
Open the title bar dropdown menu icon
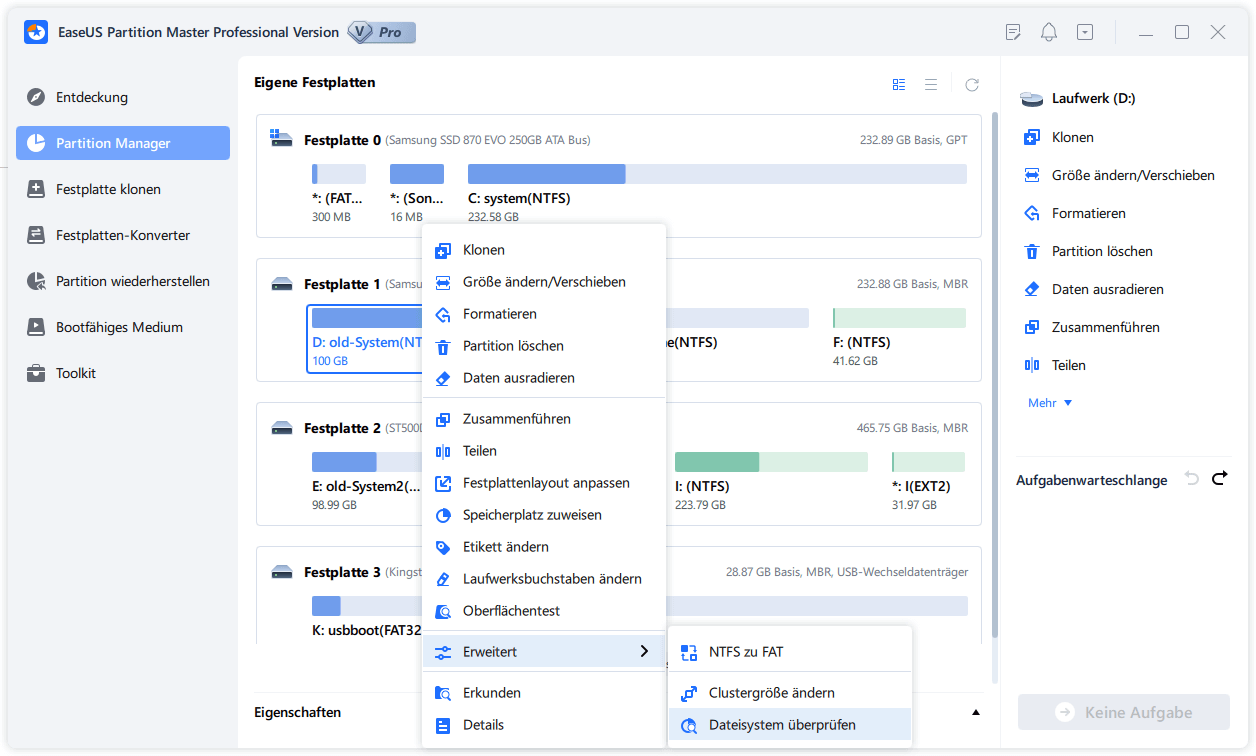click(1085, 32)
